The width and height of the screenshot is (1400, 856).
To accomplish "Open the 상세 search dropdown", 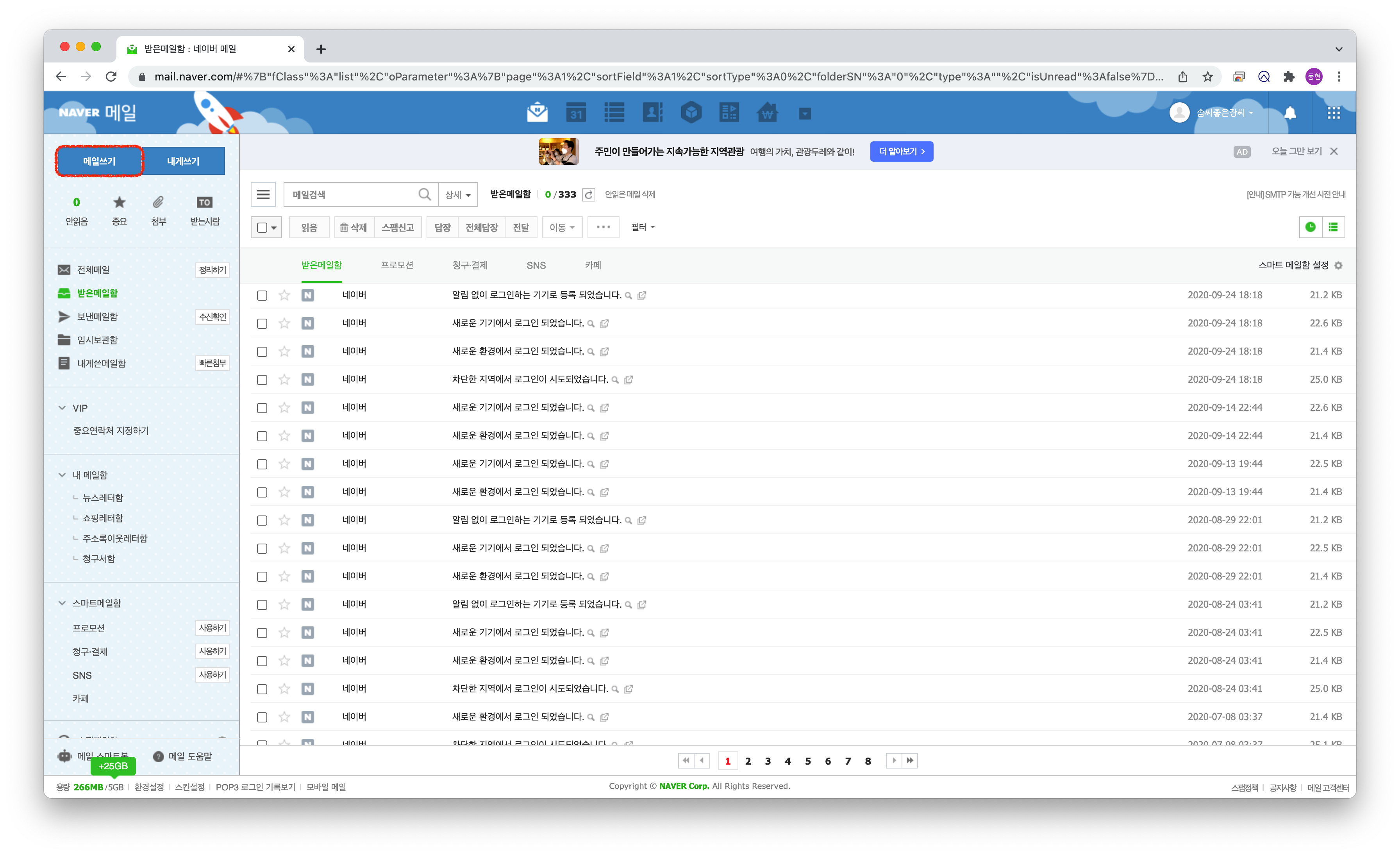I will [458, 195].
